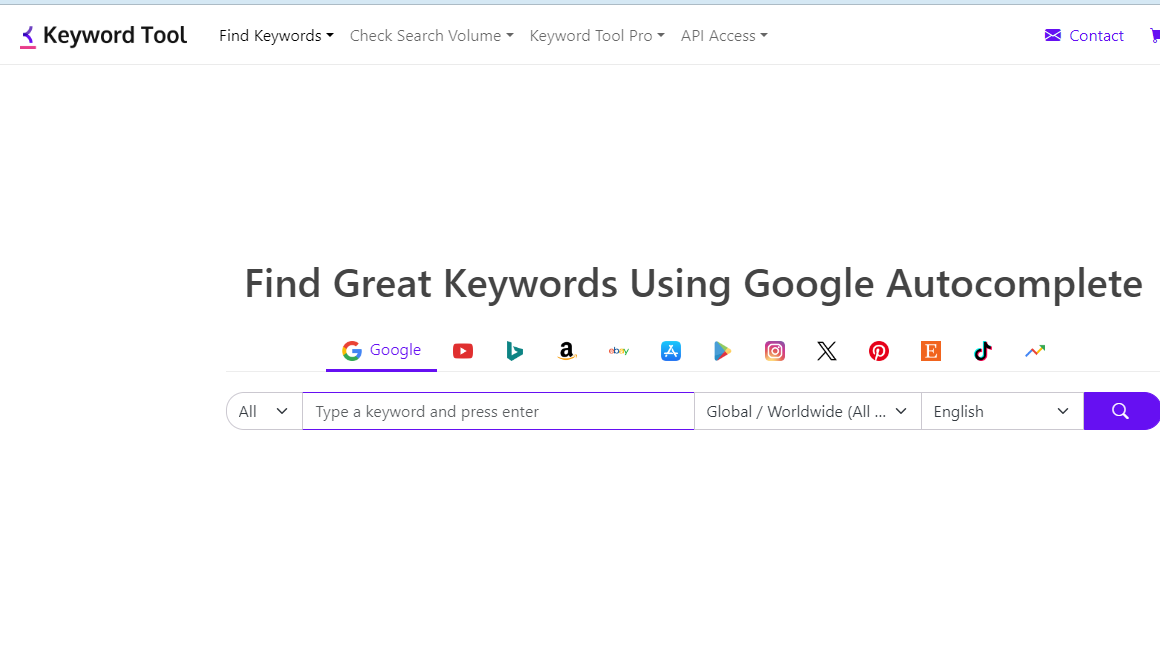This screenshot has height=669, width=1160.
Task: Click the purple search magnifier button
Action: [1120, 411]
